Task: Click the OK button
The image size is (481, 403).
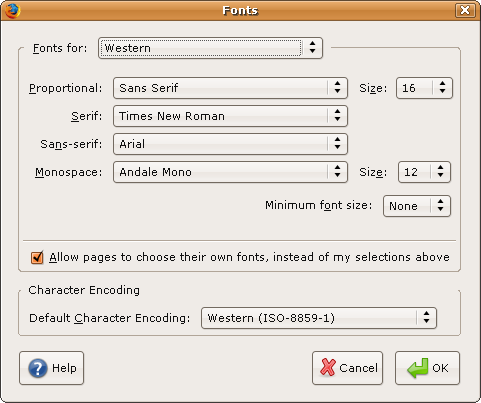Action: point(427,368)
